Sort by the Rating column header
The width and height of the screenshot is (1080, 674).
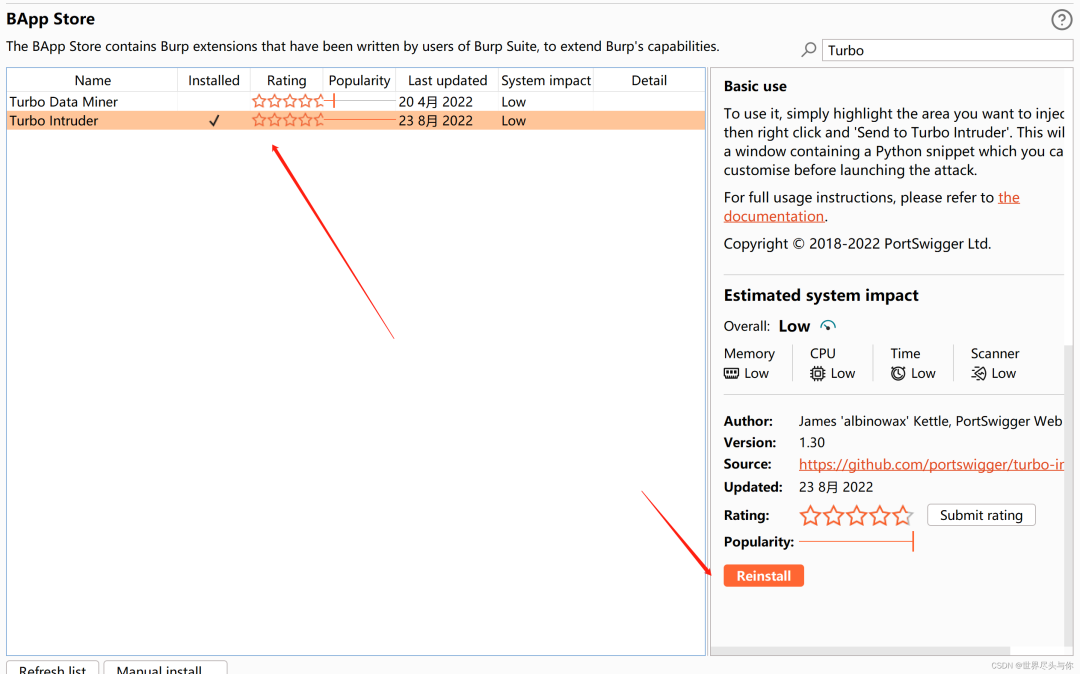pos(287,81)
